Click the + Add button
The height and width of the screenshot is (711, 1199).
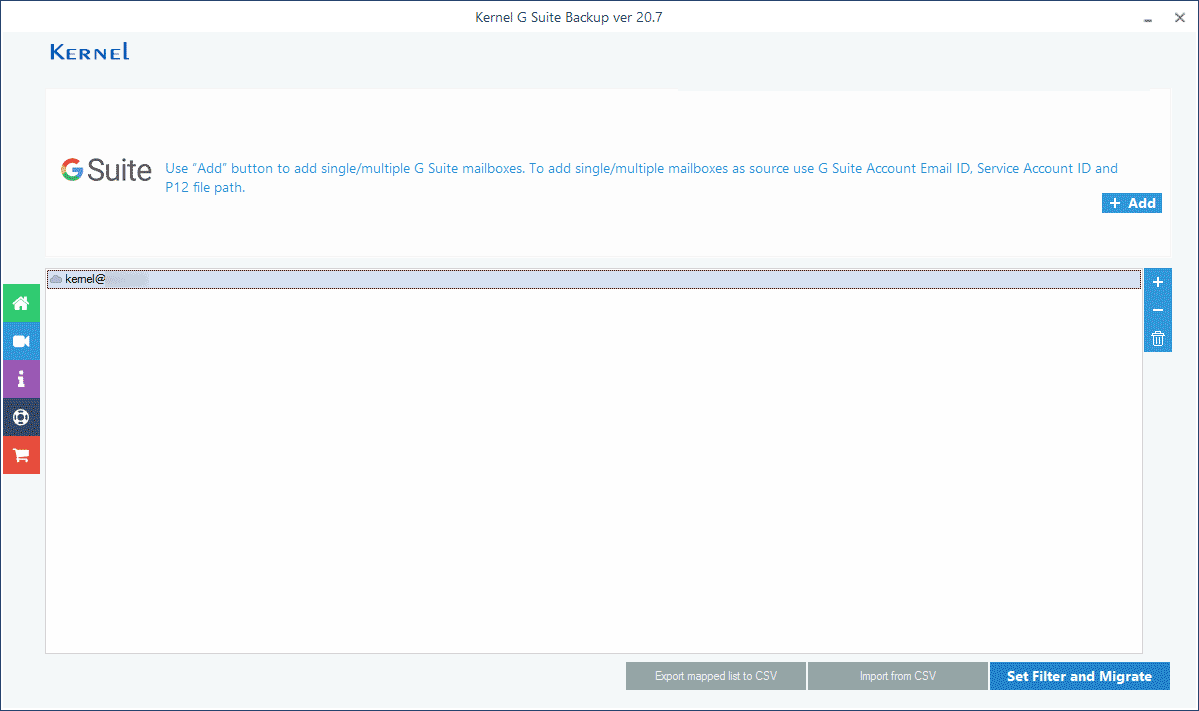(x=1132, y=203)
